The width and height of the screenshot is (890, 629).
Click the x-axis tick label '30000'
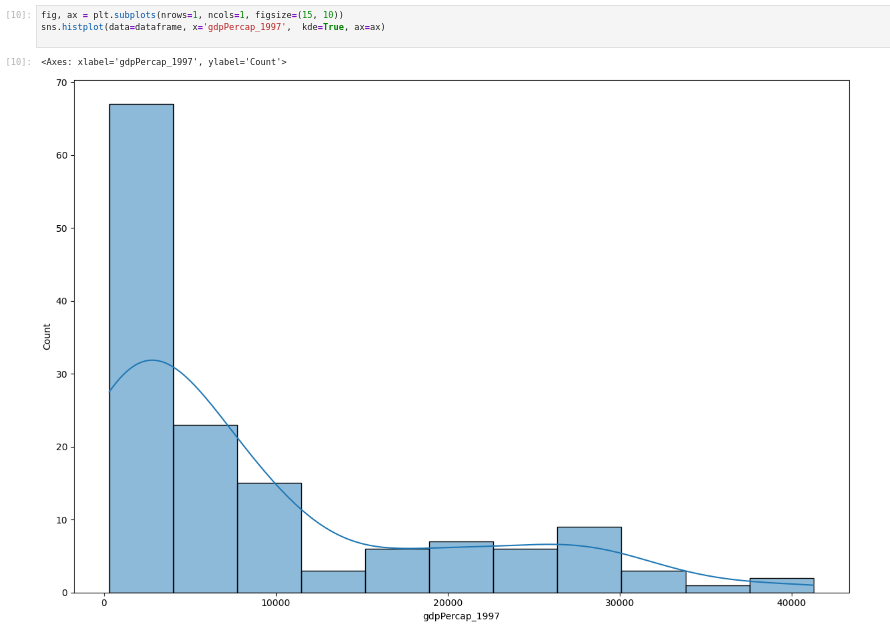coord(619,603)
